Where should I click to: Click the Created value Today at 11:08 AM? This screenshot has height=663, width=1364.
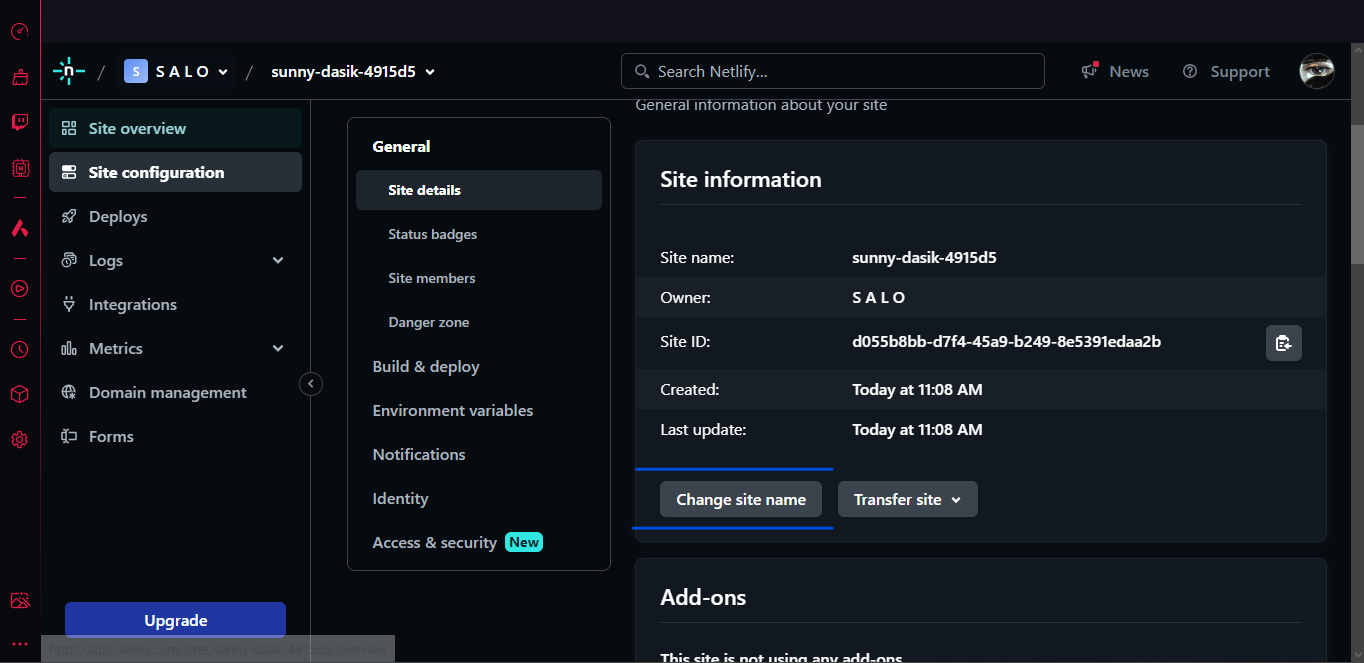pyautogui.click(x=917, y=389)
